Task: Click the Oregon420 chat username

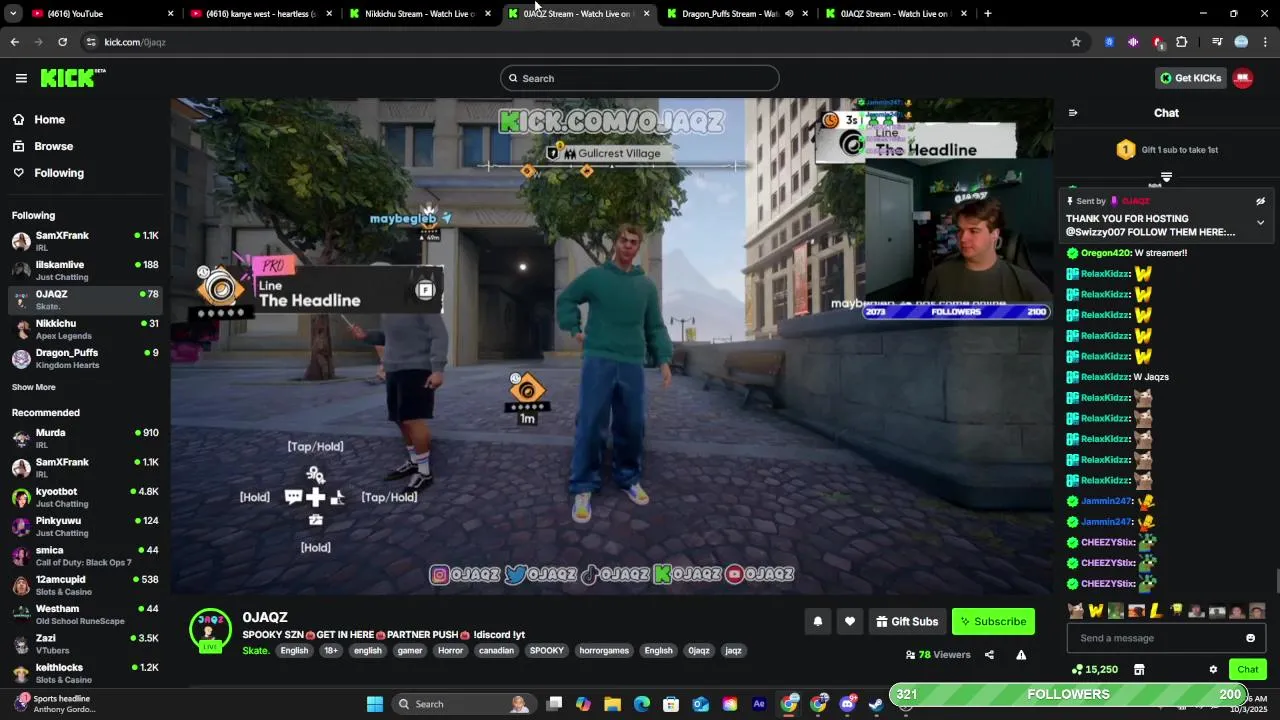Action: pos(1105,253)
